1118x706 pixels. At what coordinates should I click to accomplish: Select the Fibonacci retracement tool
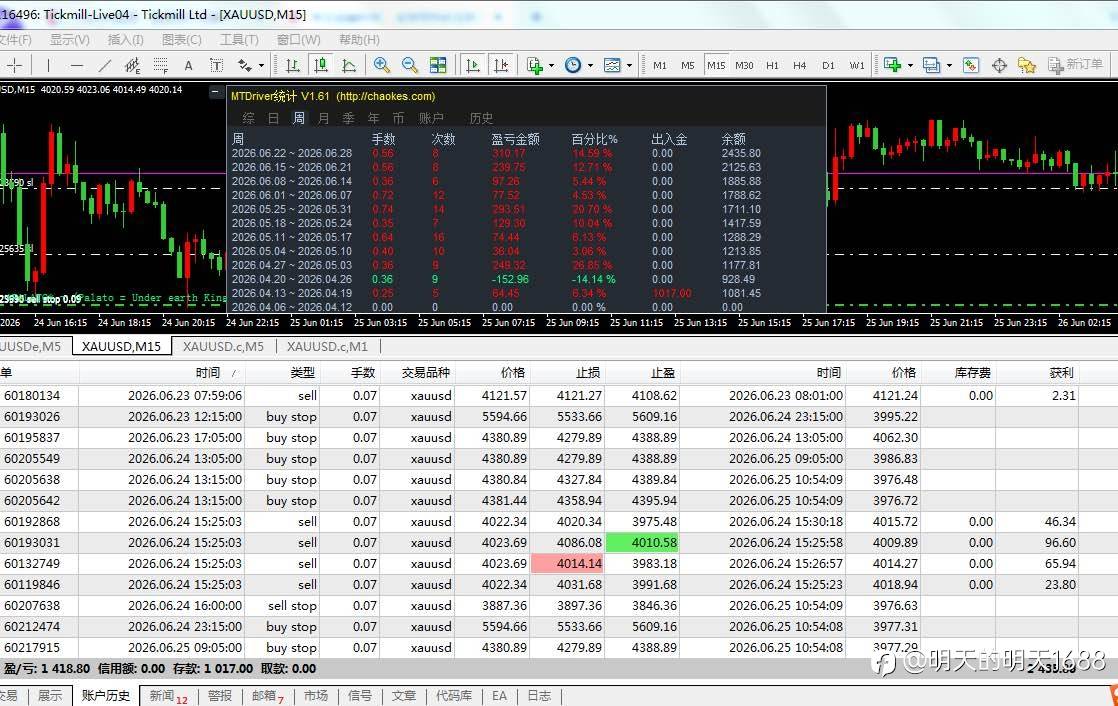click(x=161, y=66)
